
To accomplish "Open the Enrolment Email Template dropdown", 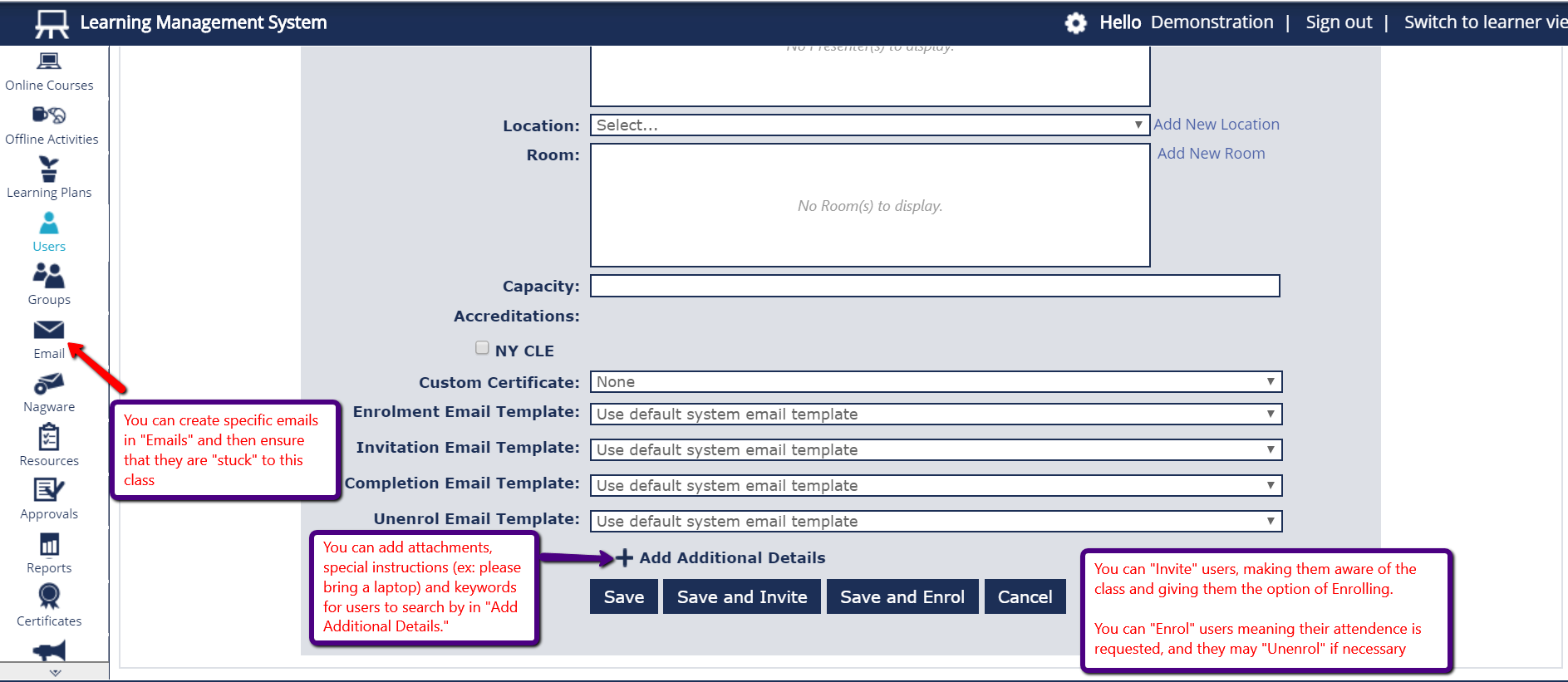I will click(x=936, y=415).
